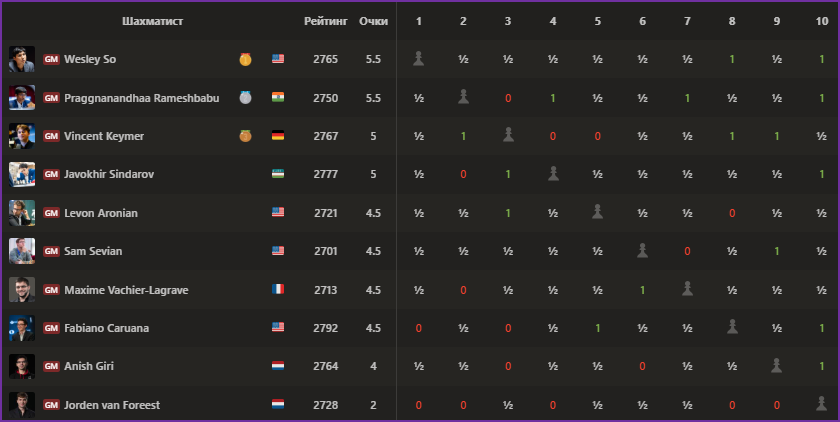Click the Indian flag beside Praggnanandhaa Rameshbabu
Viewport: 840px width, 422px height.
278,97
